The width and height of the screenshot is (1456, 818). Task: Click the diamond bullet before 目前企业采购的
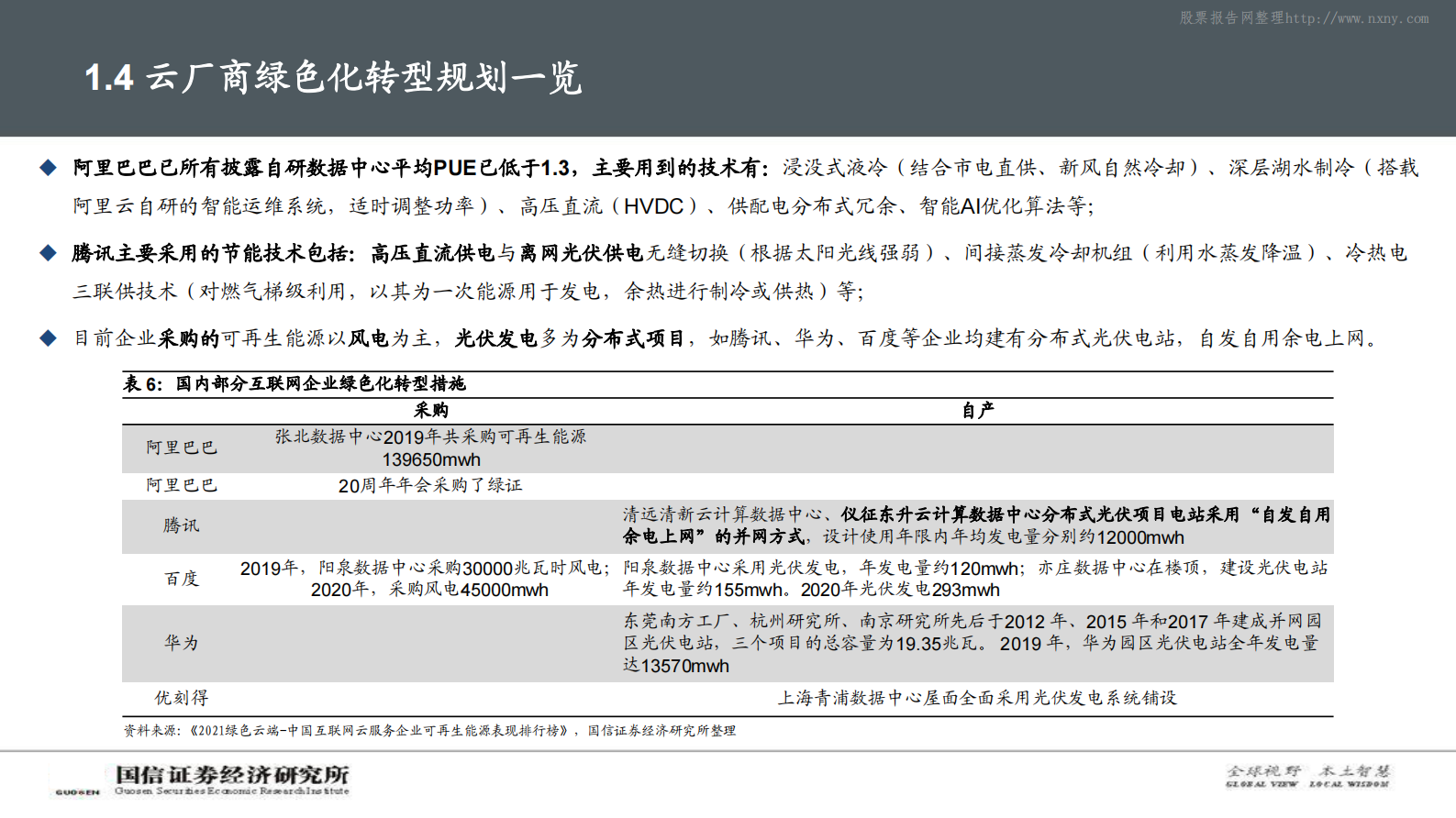pyautogui.click(x=49, y=338)
